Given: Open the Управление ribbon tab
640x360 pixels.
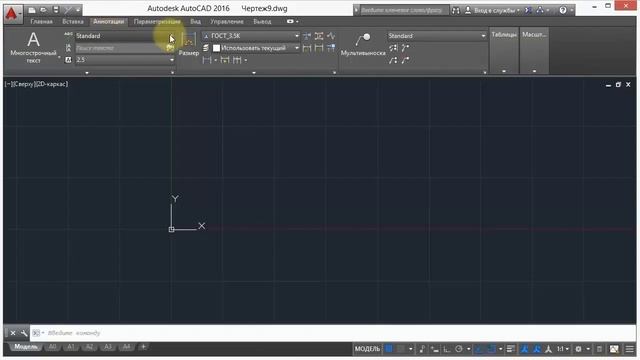Looking at the screenshot, I should coord(227,22).
